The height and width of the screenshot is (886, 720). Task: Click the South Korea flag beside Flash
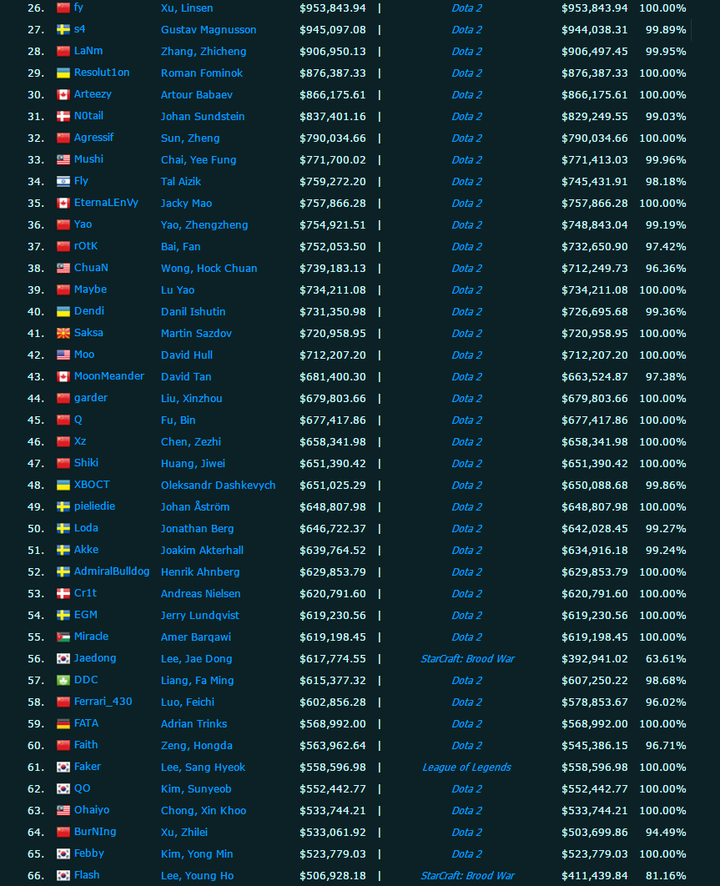[x=63, y=875]
